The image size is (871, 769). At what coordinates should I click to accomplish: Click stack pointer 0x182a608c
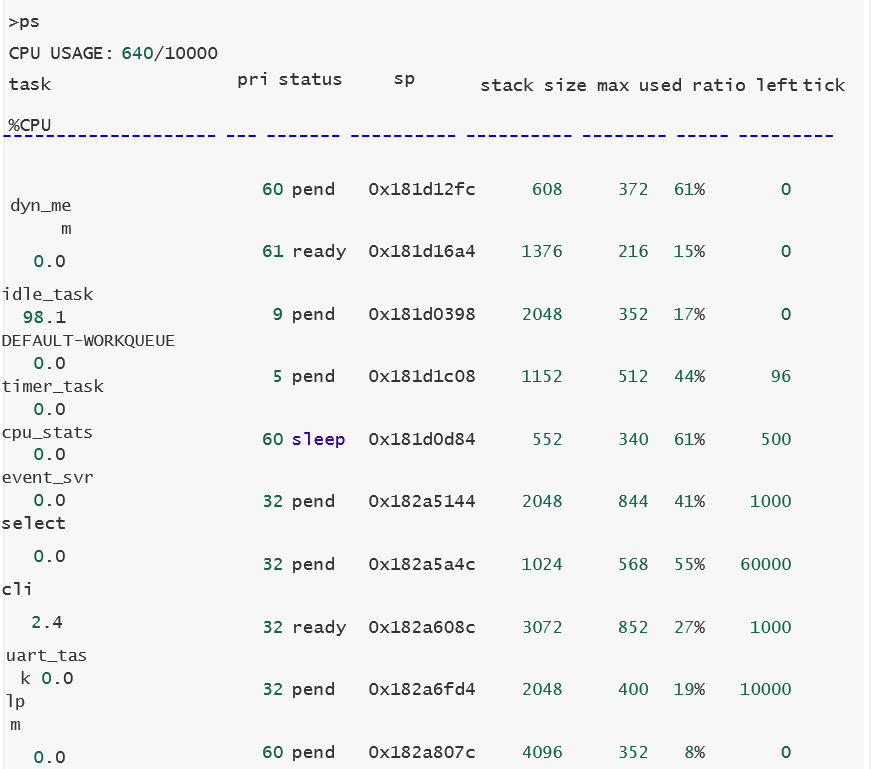coord(422,627)
